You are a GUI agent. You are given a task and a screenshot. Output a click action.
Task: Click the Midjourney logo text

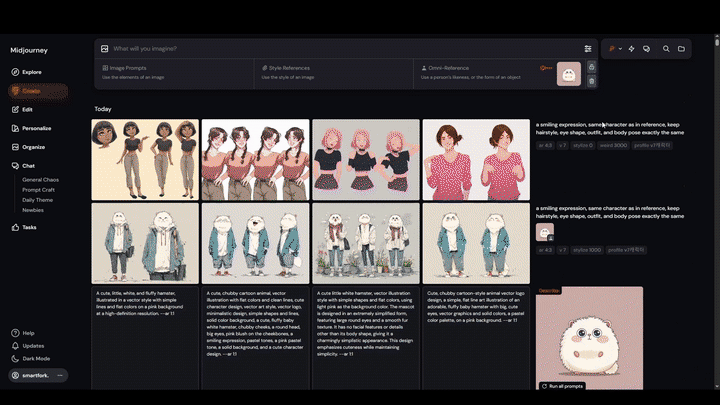(29, 51)
